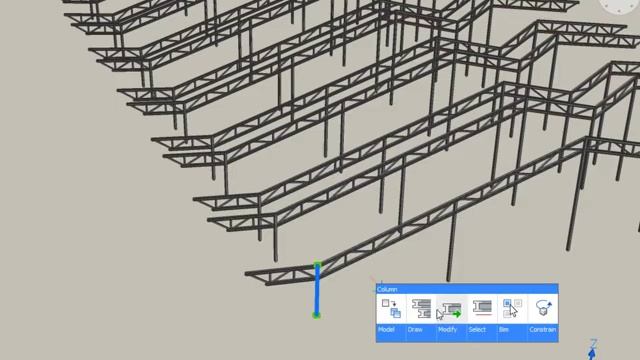Click the 3D constraint cube icon
Viewport: 640px width, 360px height.
543,308
